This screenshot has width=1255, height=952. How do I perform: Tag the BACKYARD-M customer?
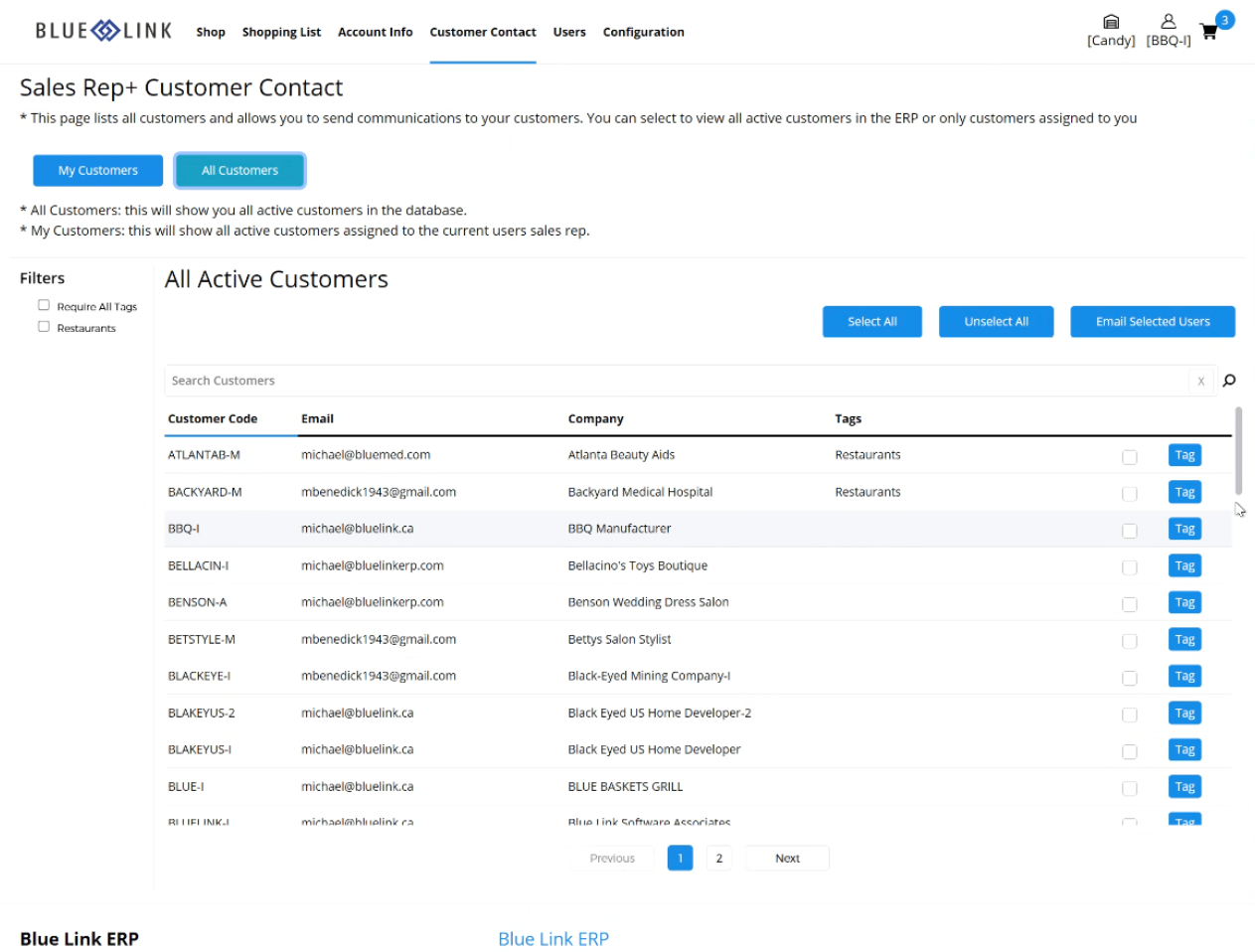(1184, 492)
